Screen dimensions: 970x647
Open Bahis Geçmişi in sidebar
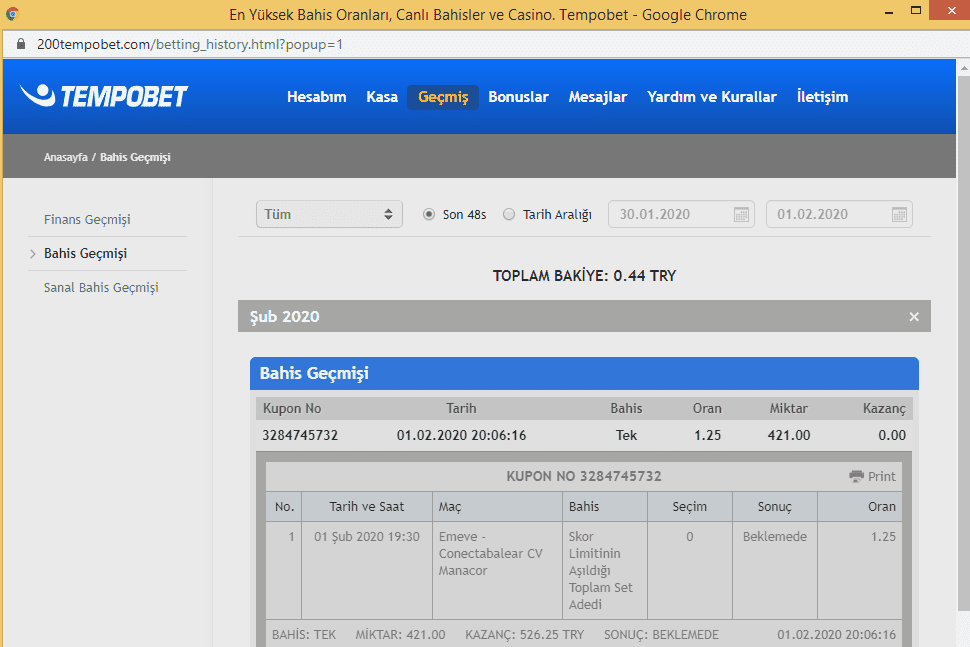[x=85, y=254]
